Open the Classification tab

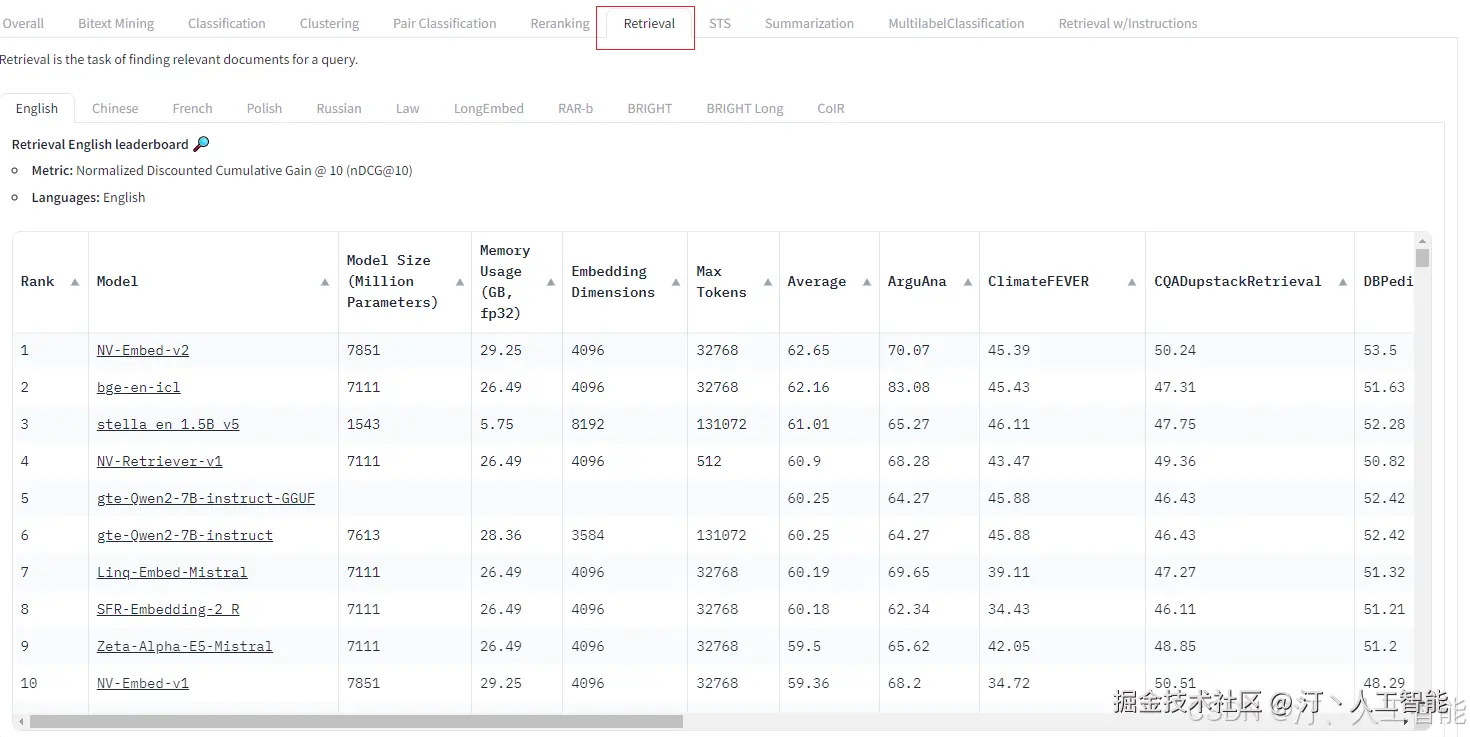[x=227, y=23]
